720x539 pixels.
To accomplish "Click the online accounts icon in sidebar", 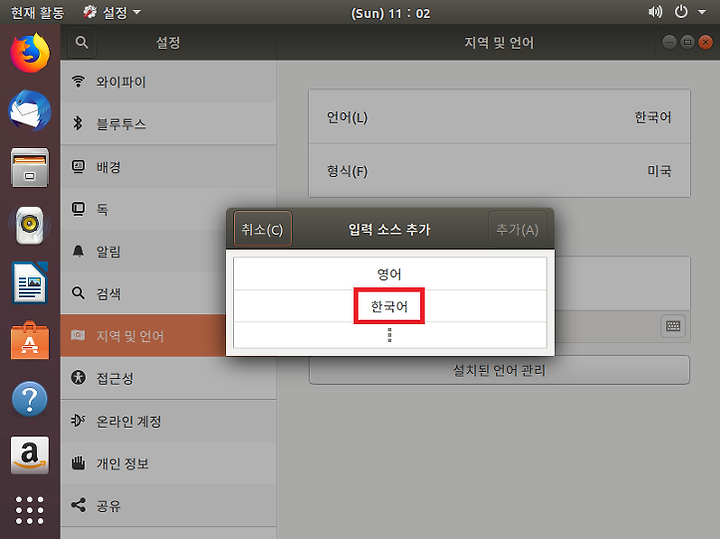I will point(78,420).
